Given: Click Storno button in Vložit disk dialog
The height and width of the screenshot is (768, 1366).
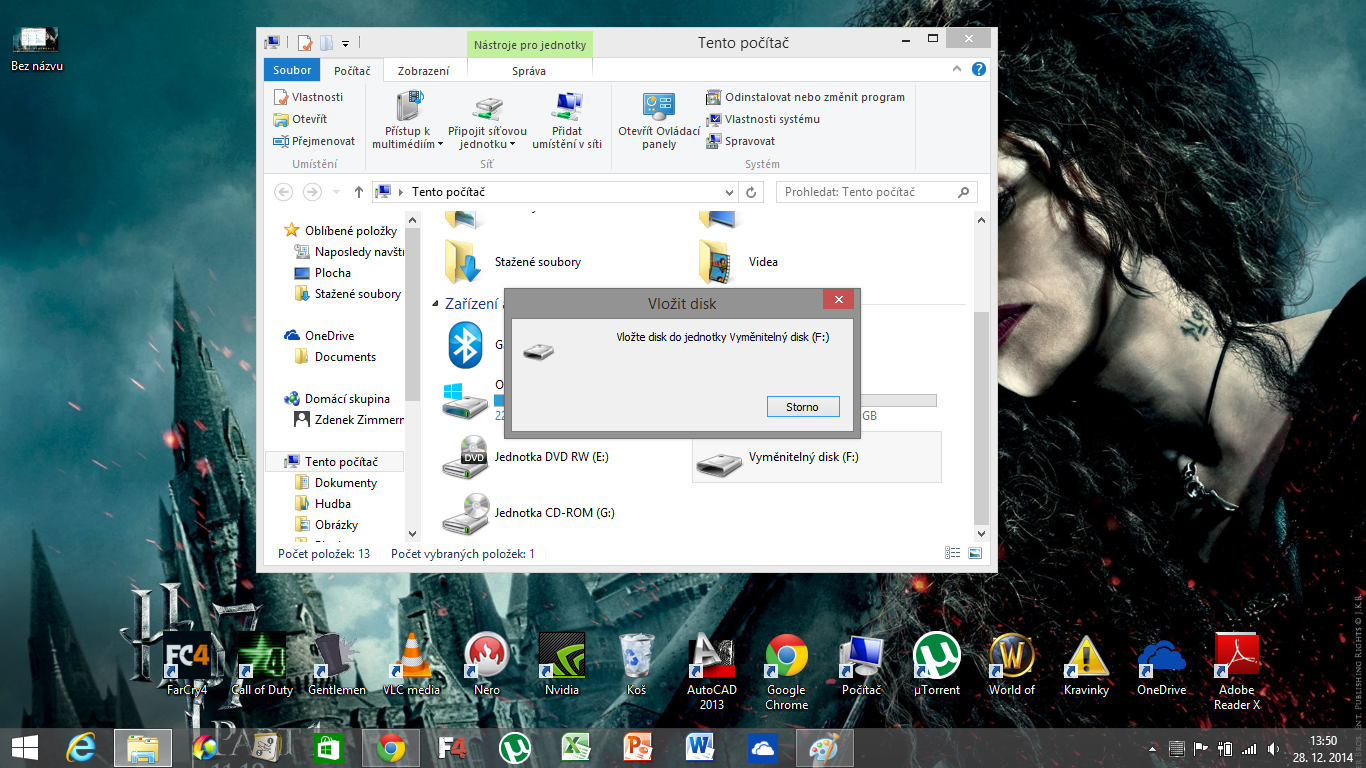Looking at the screenshot, I should coord(802,407).
